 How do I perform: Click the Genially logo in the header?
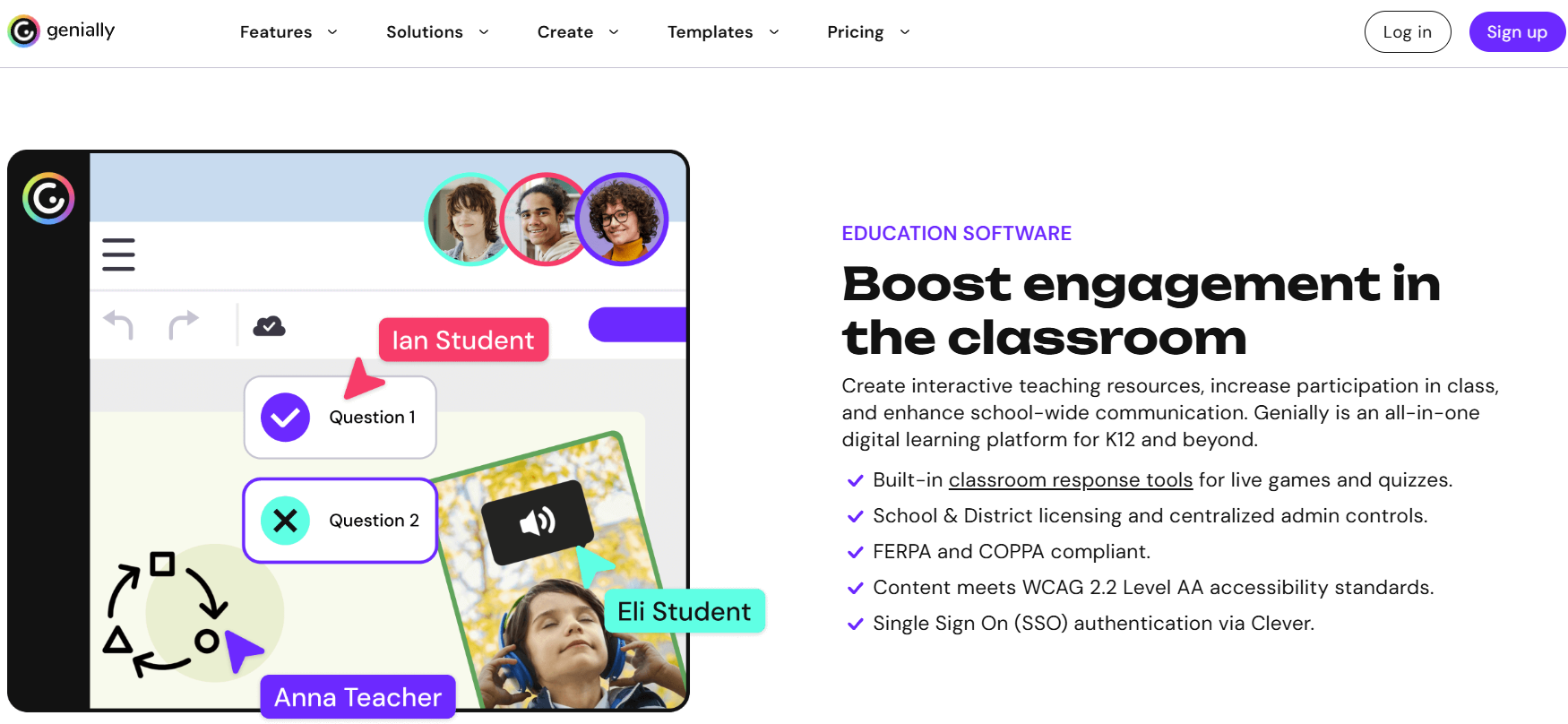point(61,31)
